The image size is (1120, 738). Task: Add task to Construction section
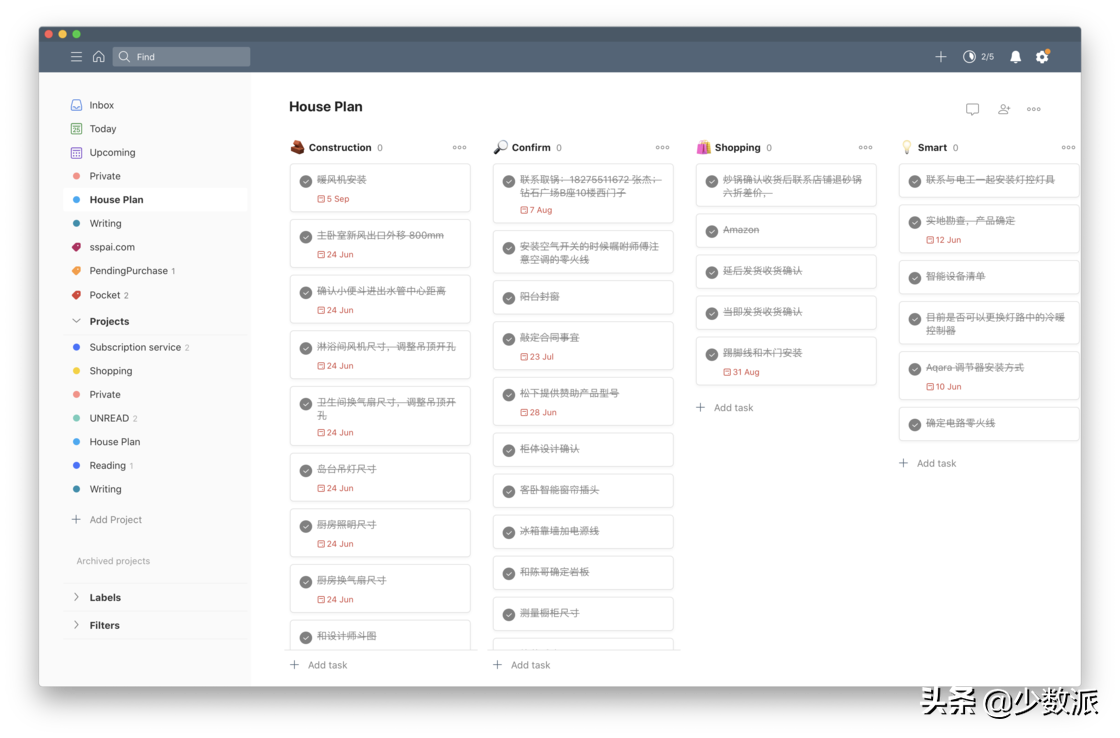click(319, 665)
